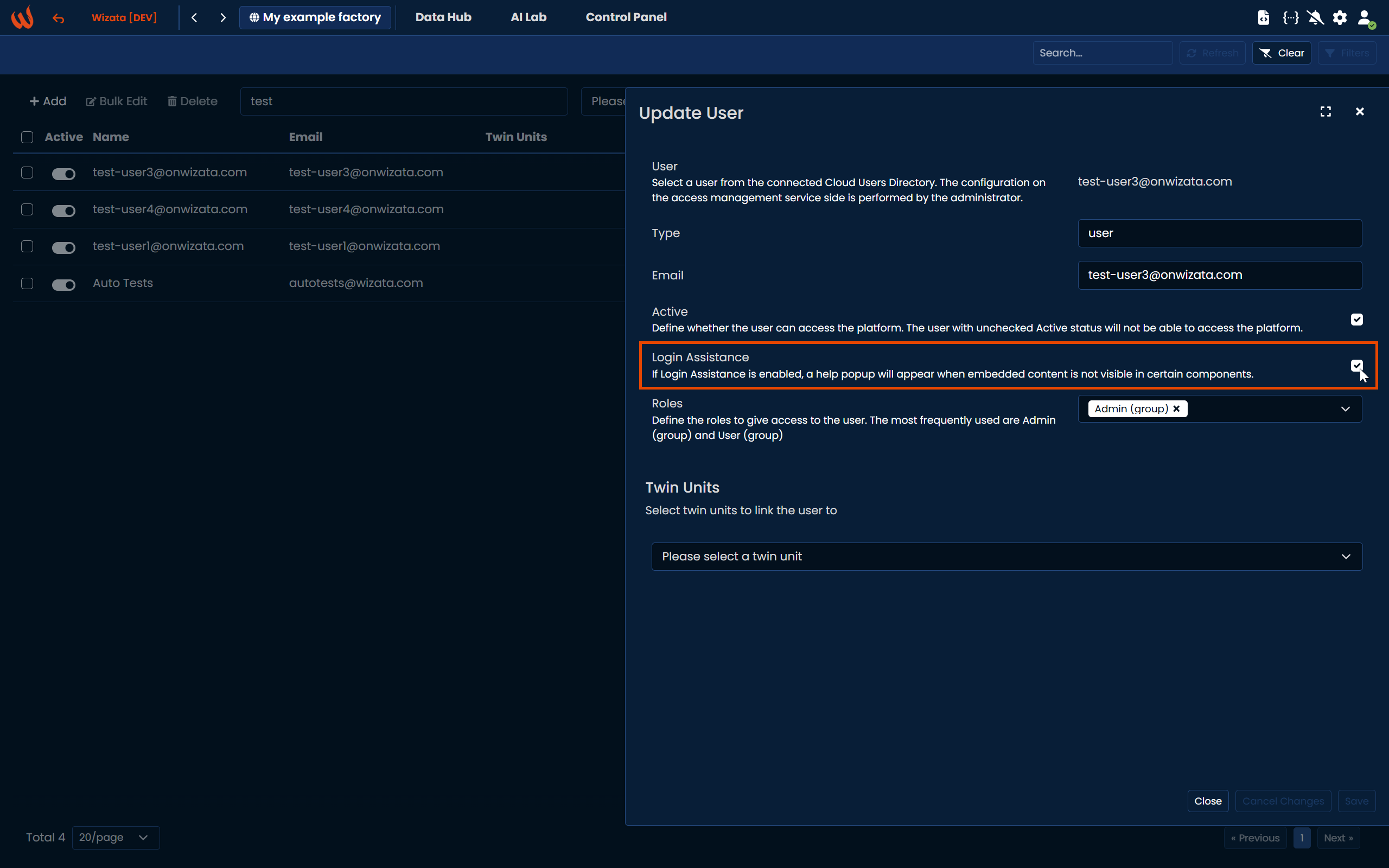Remove the Admin (group) role tag
Image resolution: width=1389 pixels, height=868 pixels.
1177,409
